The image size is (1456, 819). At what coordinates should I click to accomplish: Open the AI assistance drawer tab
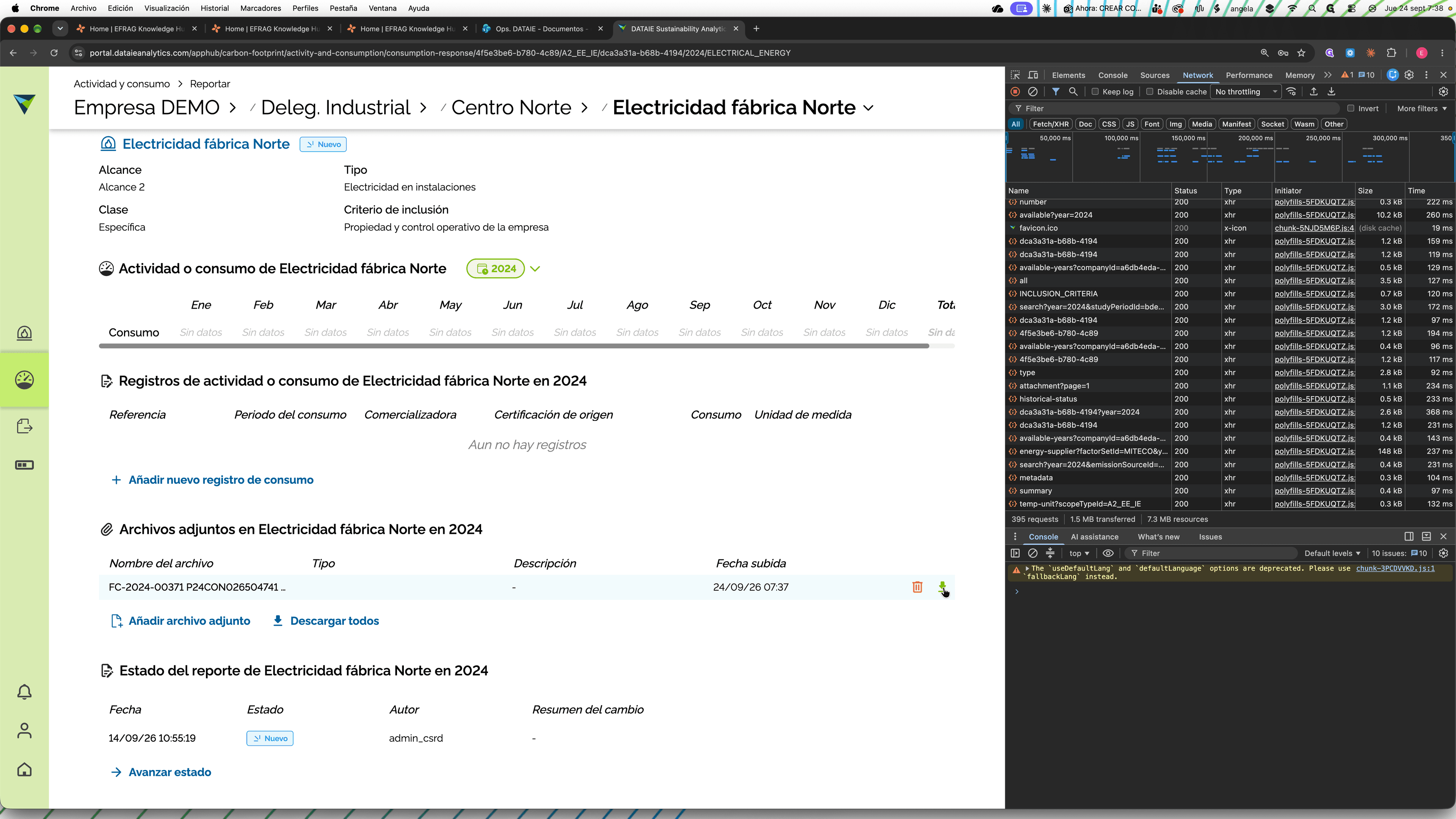(1094, 537)
